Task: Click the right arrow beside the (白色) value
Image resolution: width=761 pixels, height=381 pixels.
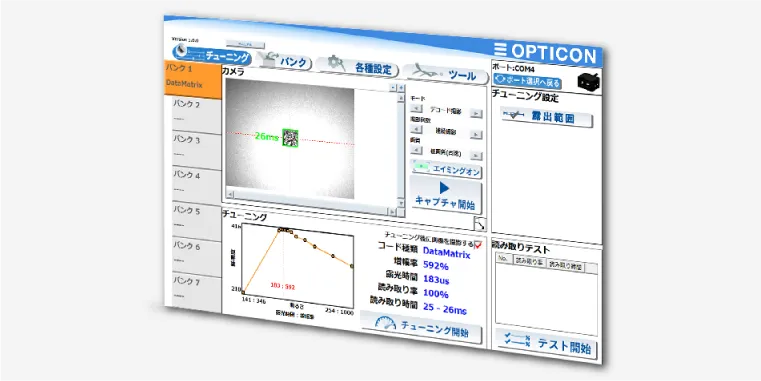Action: click(x=476, y=155)
